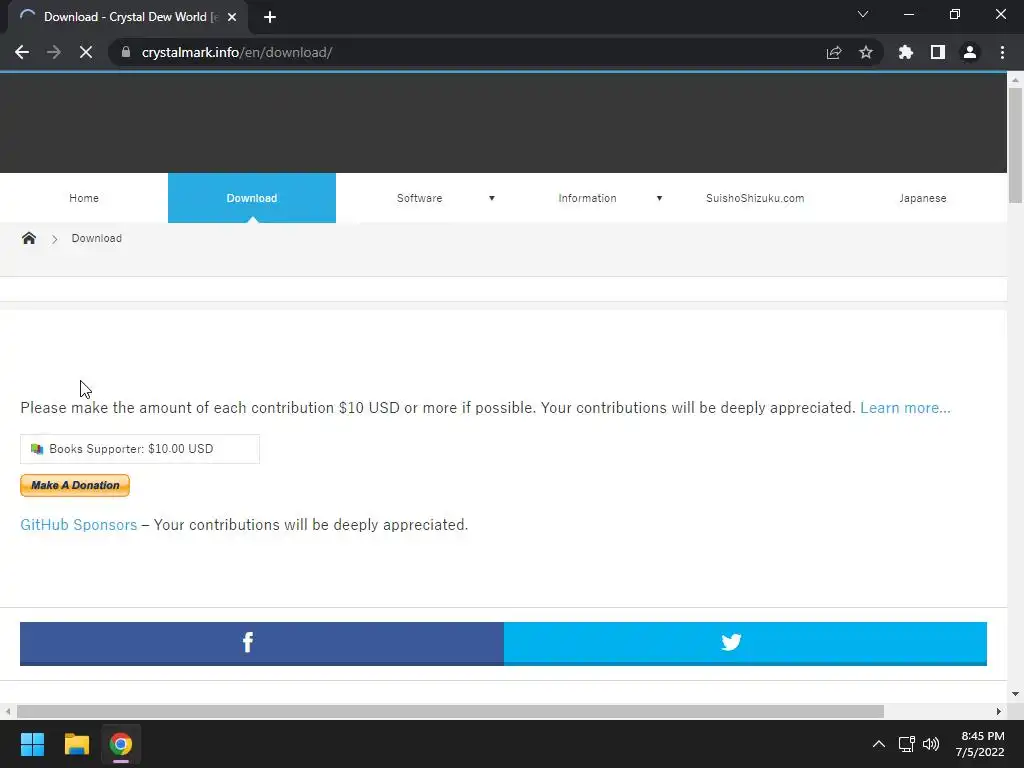Click the horizontal scrollbar thumb
This screenshot has height=768, width=1024.
point(450,711)
